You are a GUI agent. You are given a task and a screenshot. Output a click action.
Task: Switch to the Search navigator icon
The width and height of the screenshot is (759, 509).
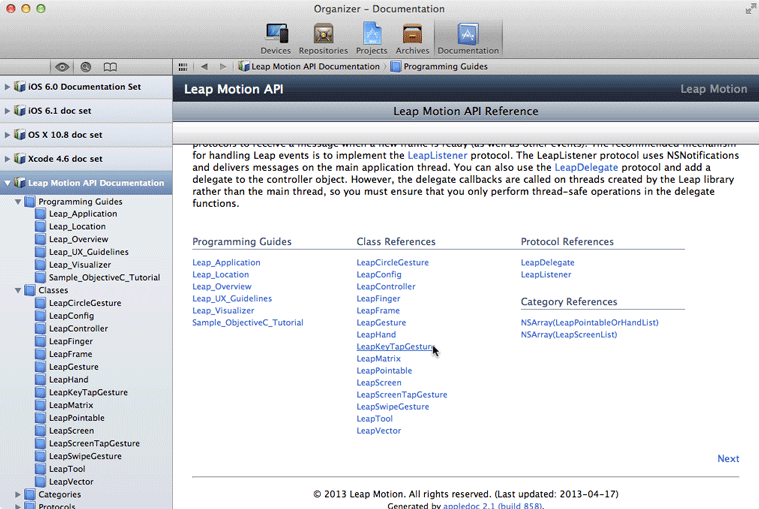pyautogui.click(x=86, y=67)
